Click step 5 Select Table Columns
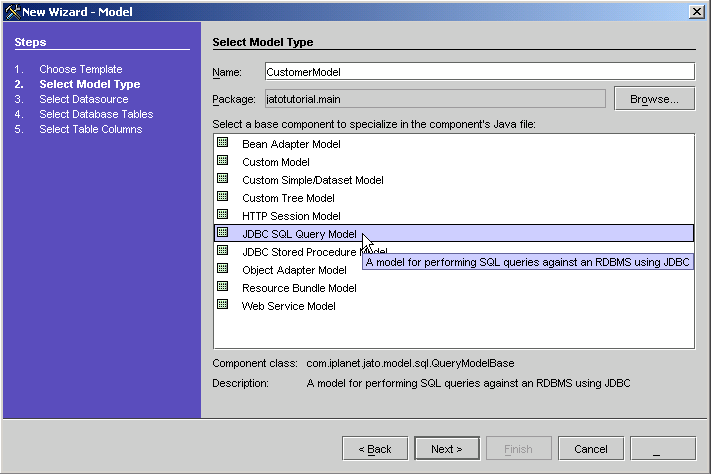The height and width of the screenshot is (474, 711). click(91, 129)
